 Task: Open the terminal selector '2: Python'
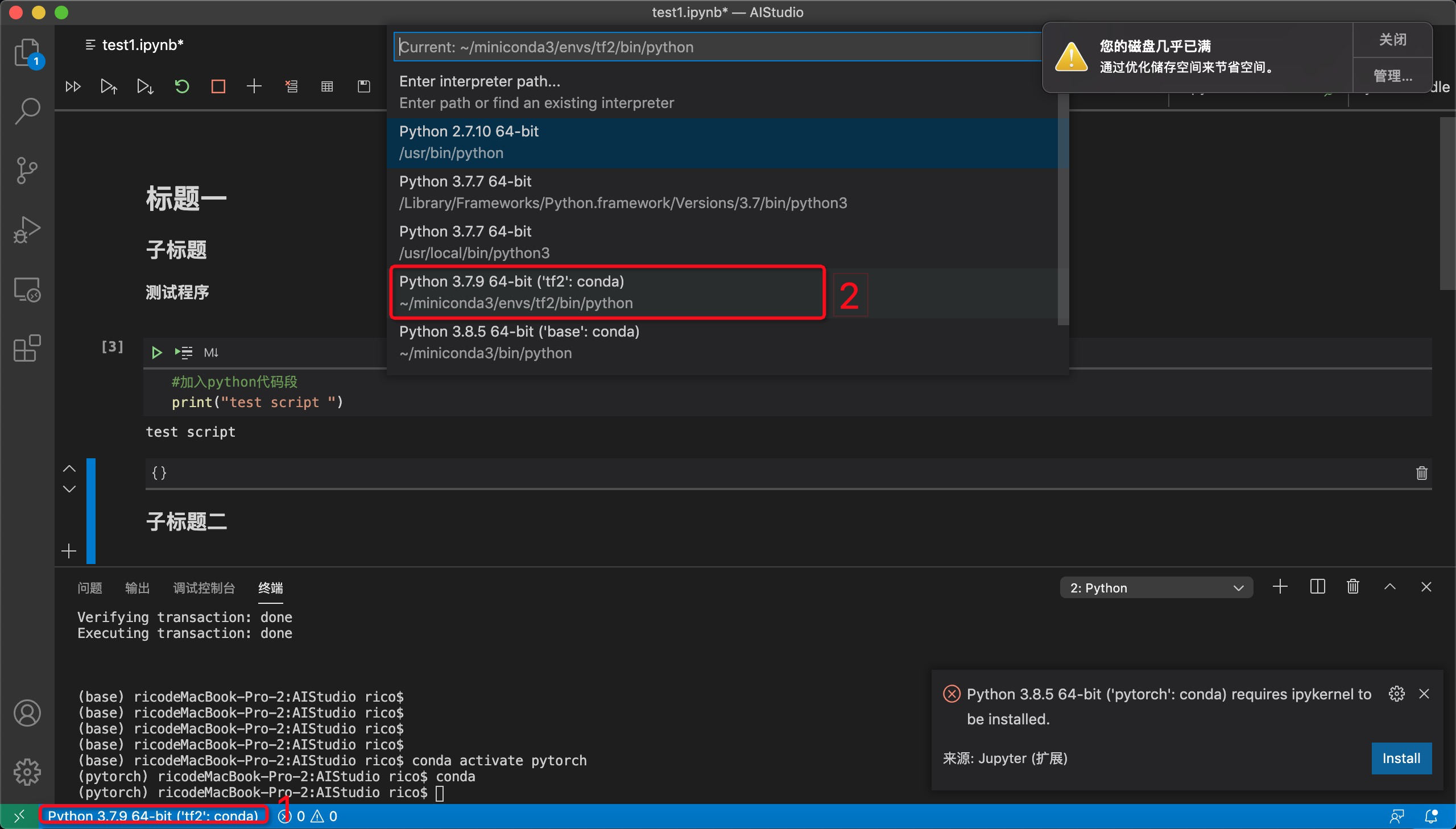pos(1156,587)
